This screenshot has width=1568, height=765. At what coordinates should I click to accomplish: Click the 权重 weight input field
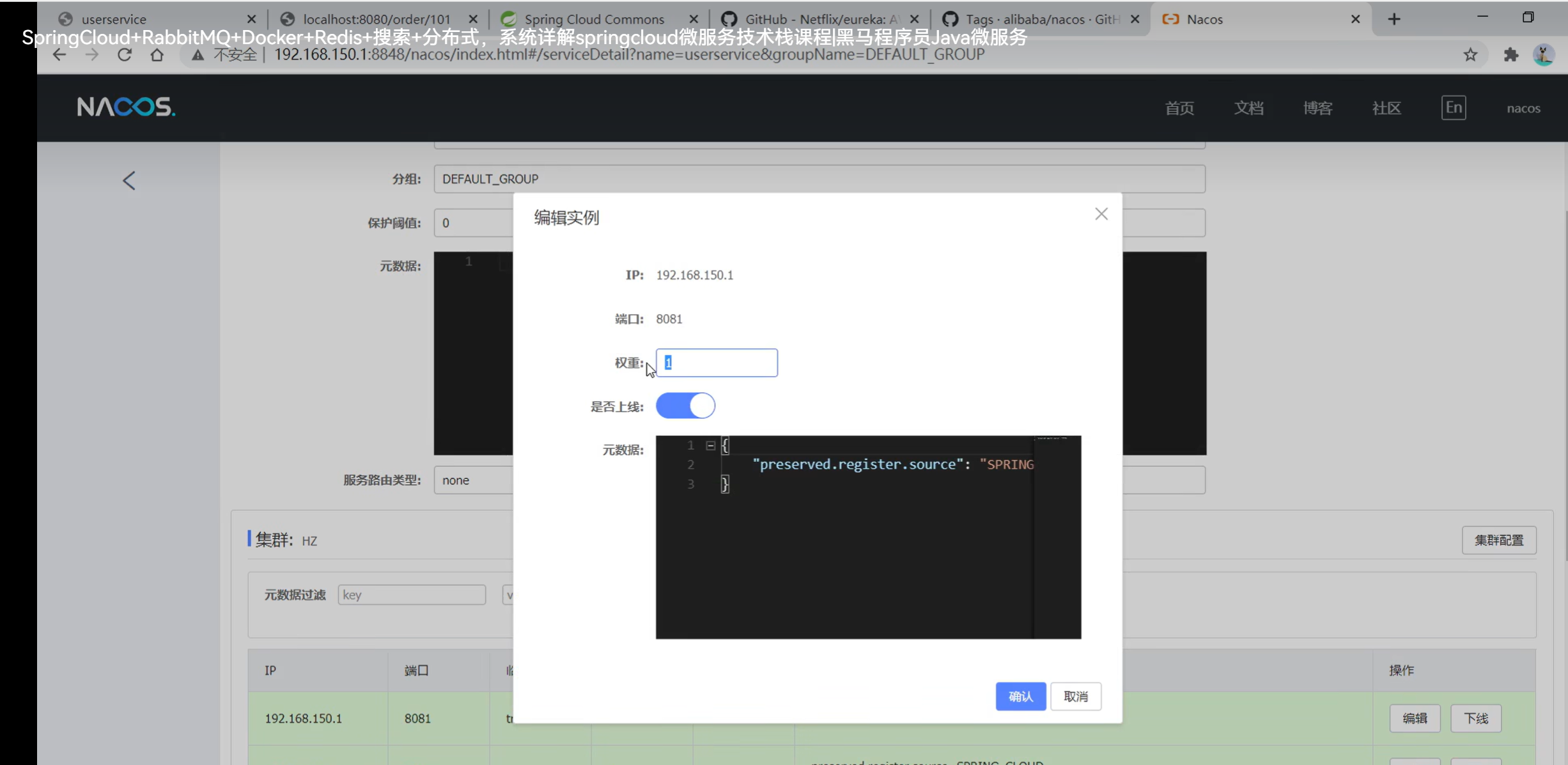tap(716, 363)
